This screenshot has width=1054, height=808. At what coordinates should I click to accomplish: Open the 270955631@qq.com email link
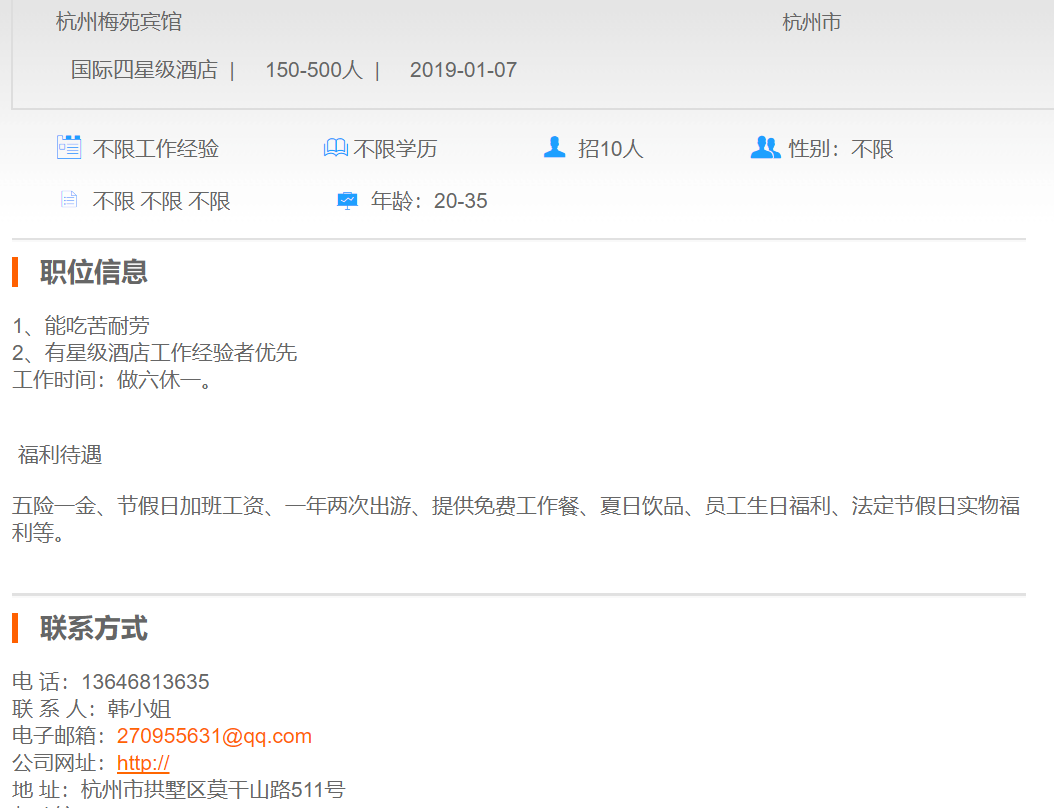tap(214, 736)
